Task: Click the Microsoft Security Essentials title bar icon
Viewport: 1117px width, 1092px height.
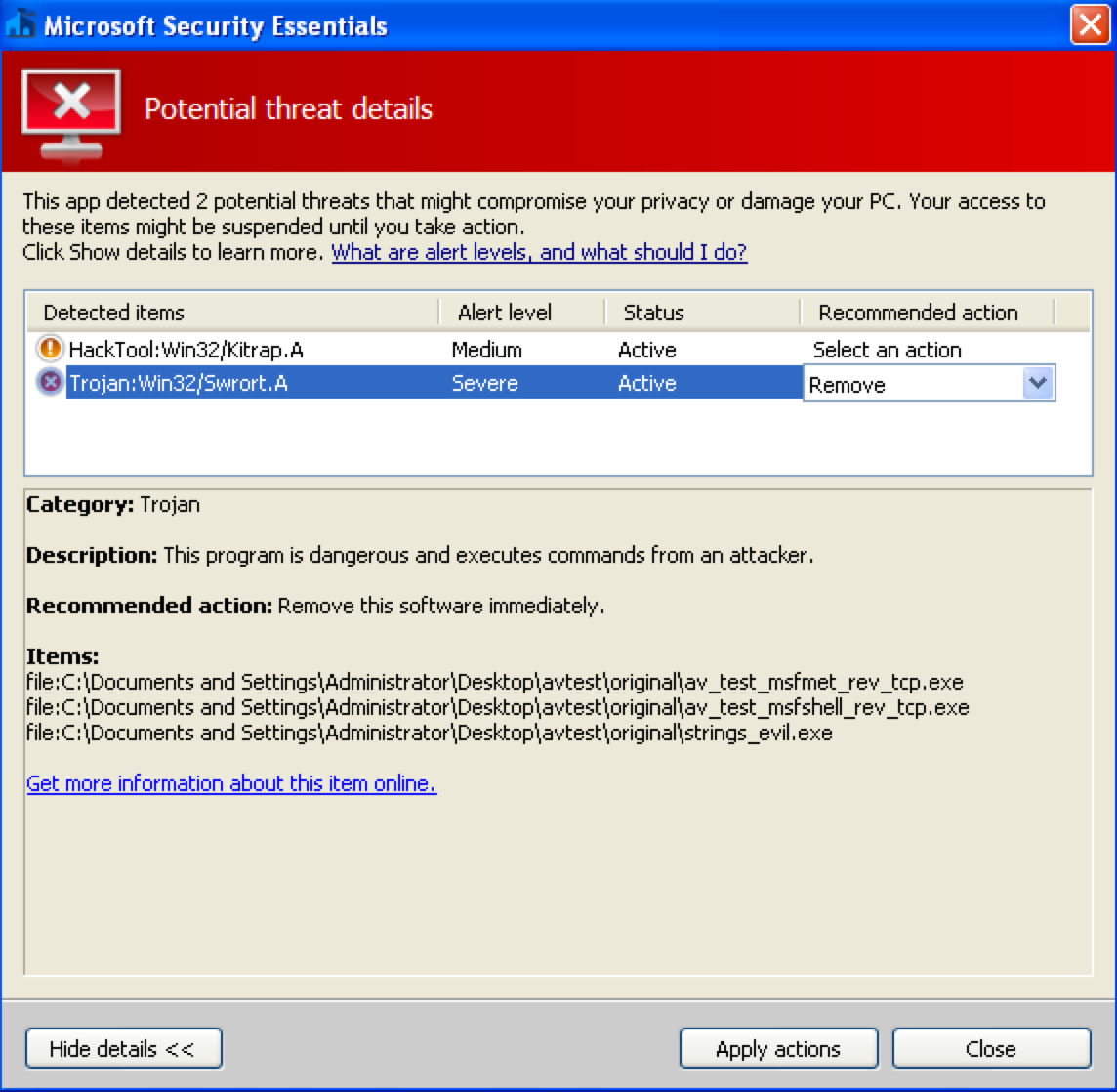Action: (21, 25)
